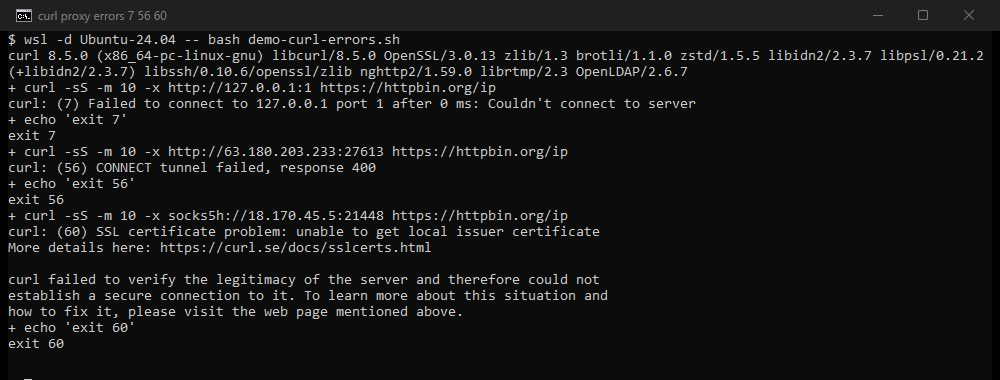
Task: Click the console icon in the title bar
Action: tap(24, 15)
